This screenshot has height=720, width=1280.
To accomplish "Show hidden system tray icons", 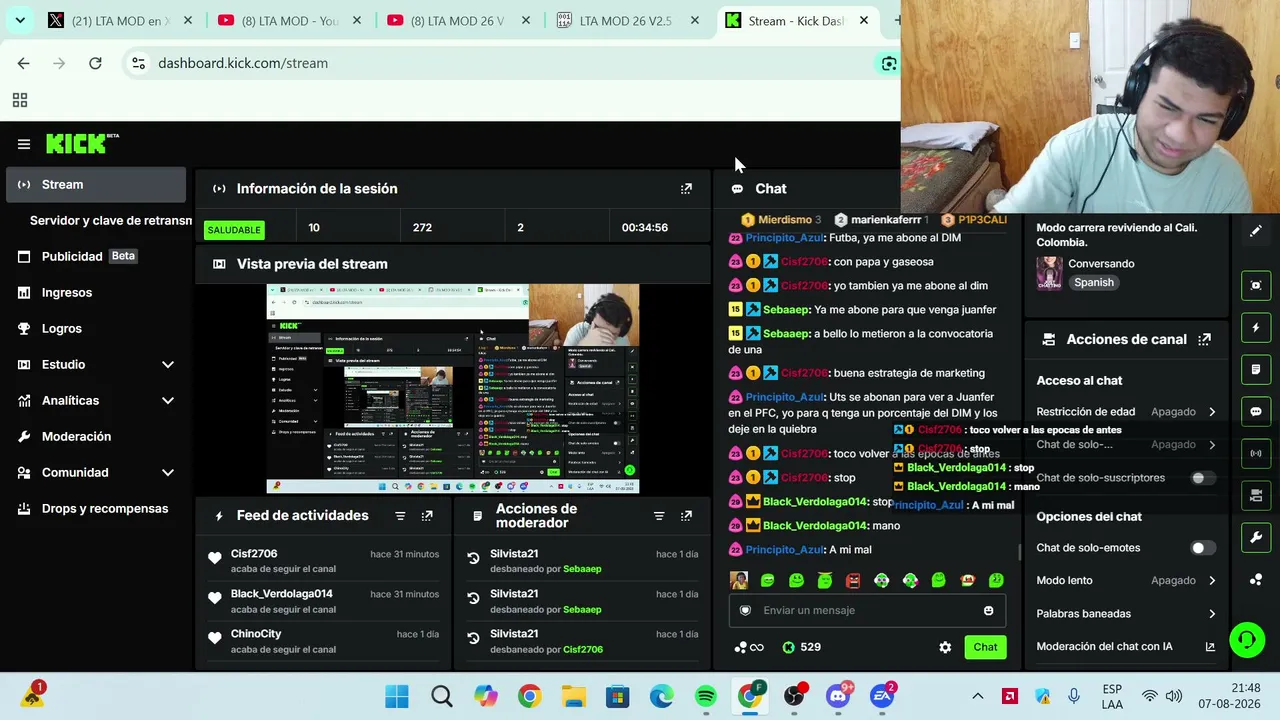I will click(978, 696).
